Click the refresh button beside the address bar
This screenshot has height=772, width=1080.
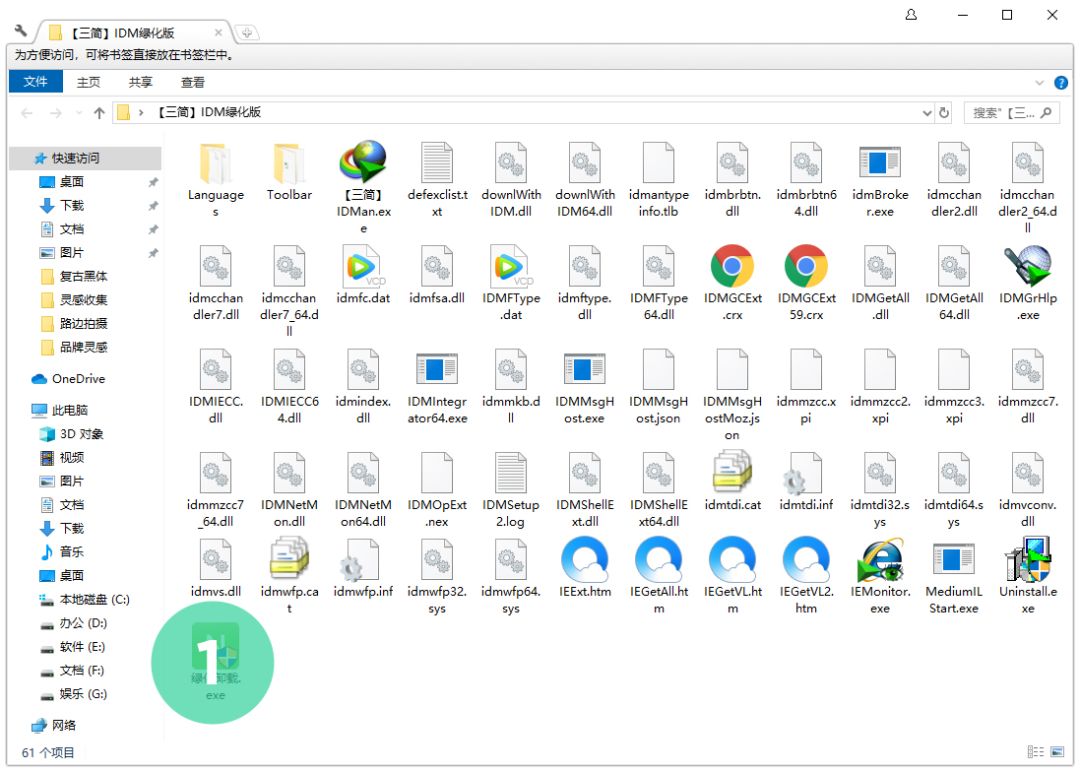point(944,113)
